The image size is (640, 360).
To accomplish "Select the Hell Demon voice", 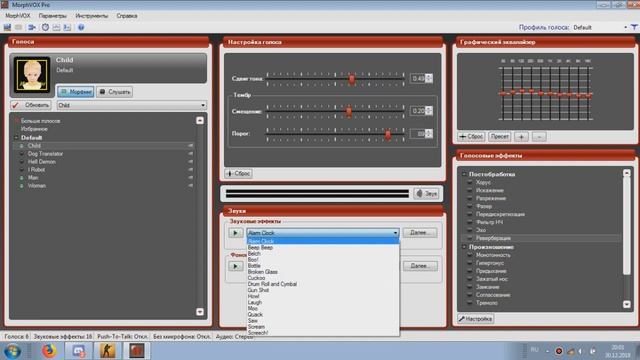I will pyautogui.click(x=42, y=162).
